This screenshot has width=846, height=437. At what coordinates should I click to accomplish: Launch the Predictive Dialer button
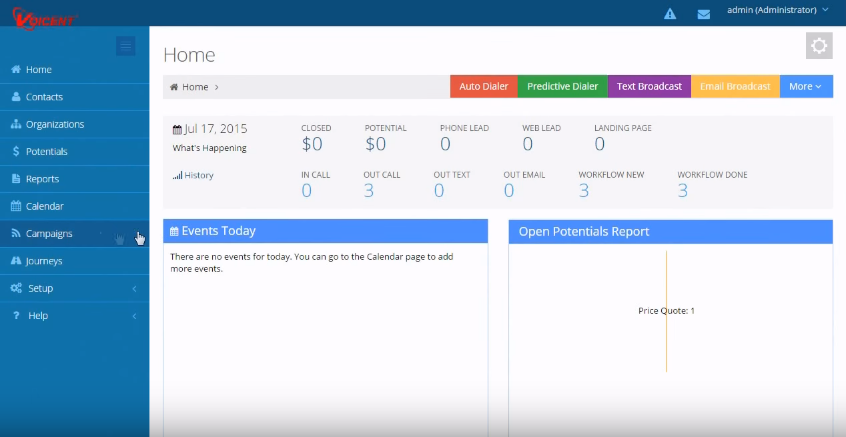[562, 86]
